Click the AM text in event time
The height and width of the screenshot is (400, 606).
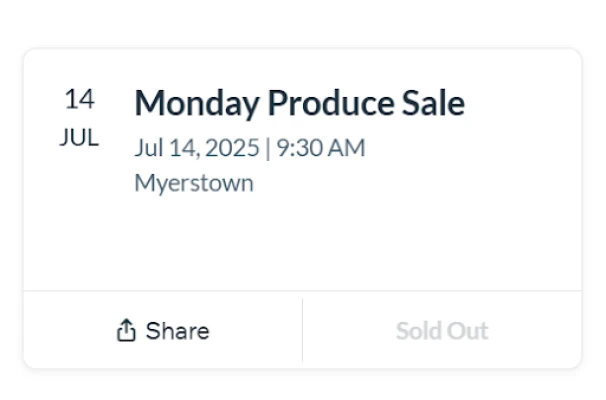(x=346, y=148)
